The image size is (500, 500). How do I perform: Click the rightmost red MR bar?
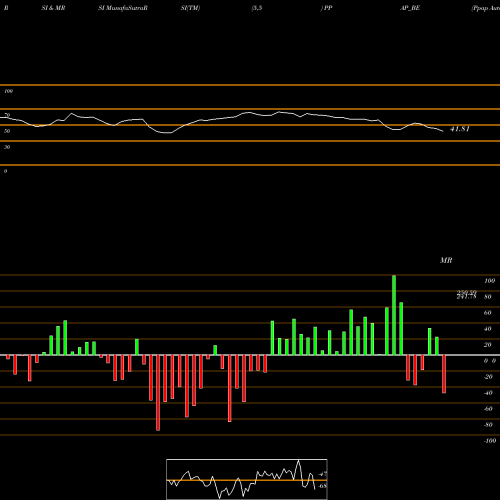(444, 374)
